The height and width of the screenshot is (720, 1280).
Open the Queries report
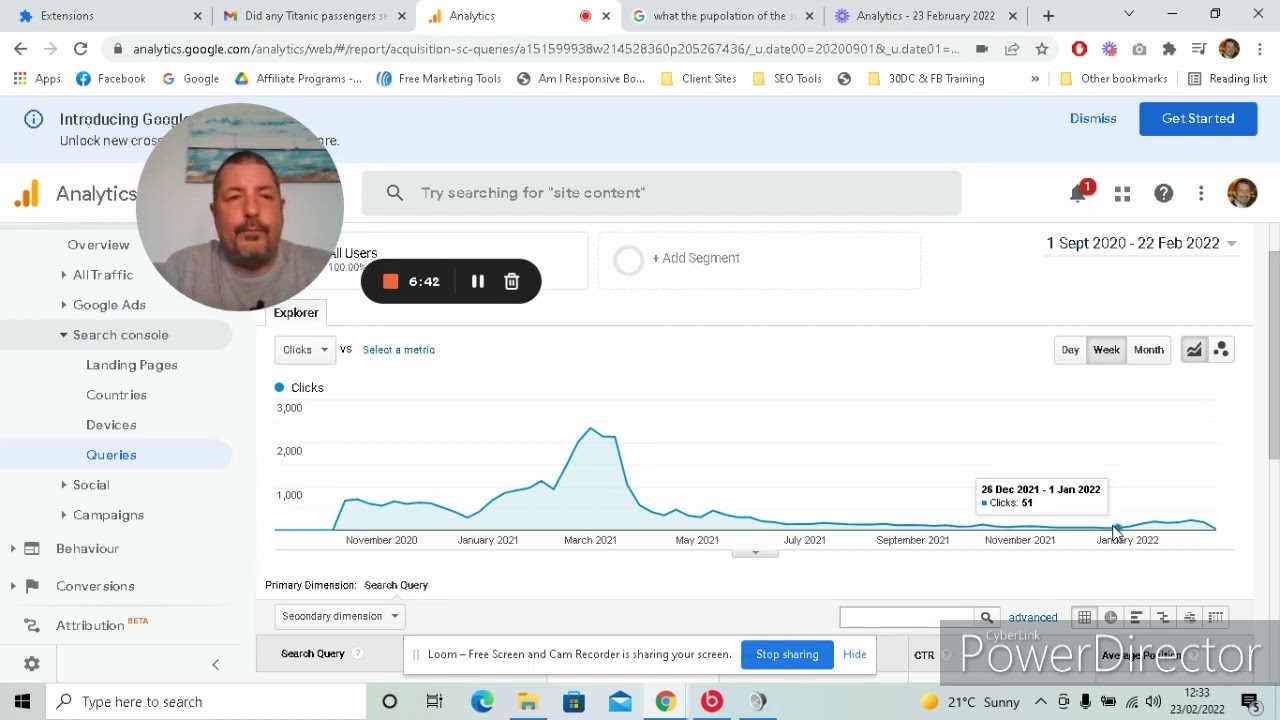(x=111, y=455)
